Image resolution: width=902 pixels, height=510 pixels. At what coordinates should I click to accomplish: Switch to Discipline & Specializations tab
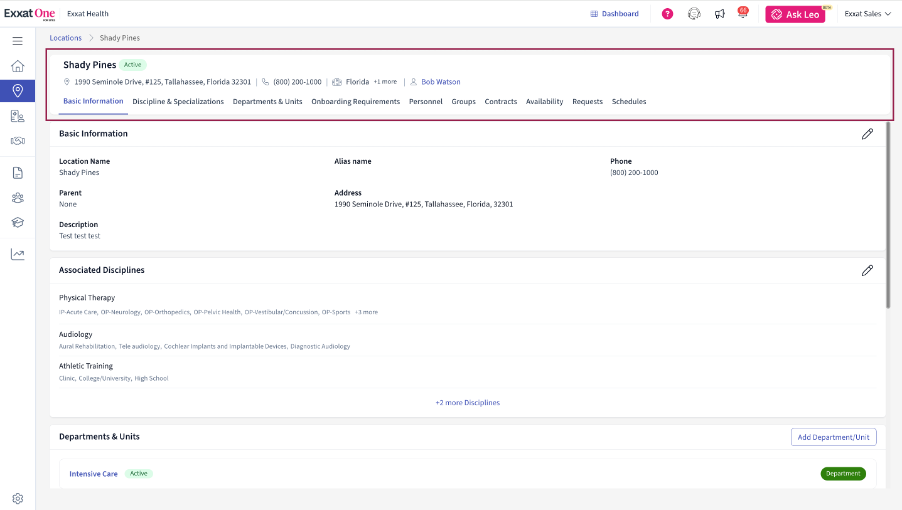(x=178, y=102)
